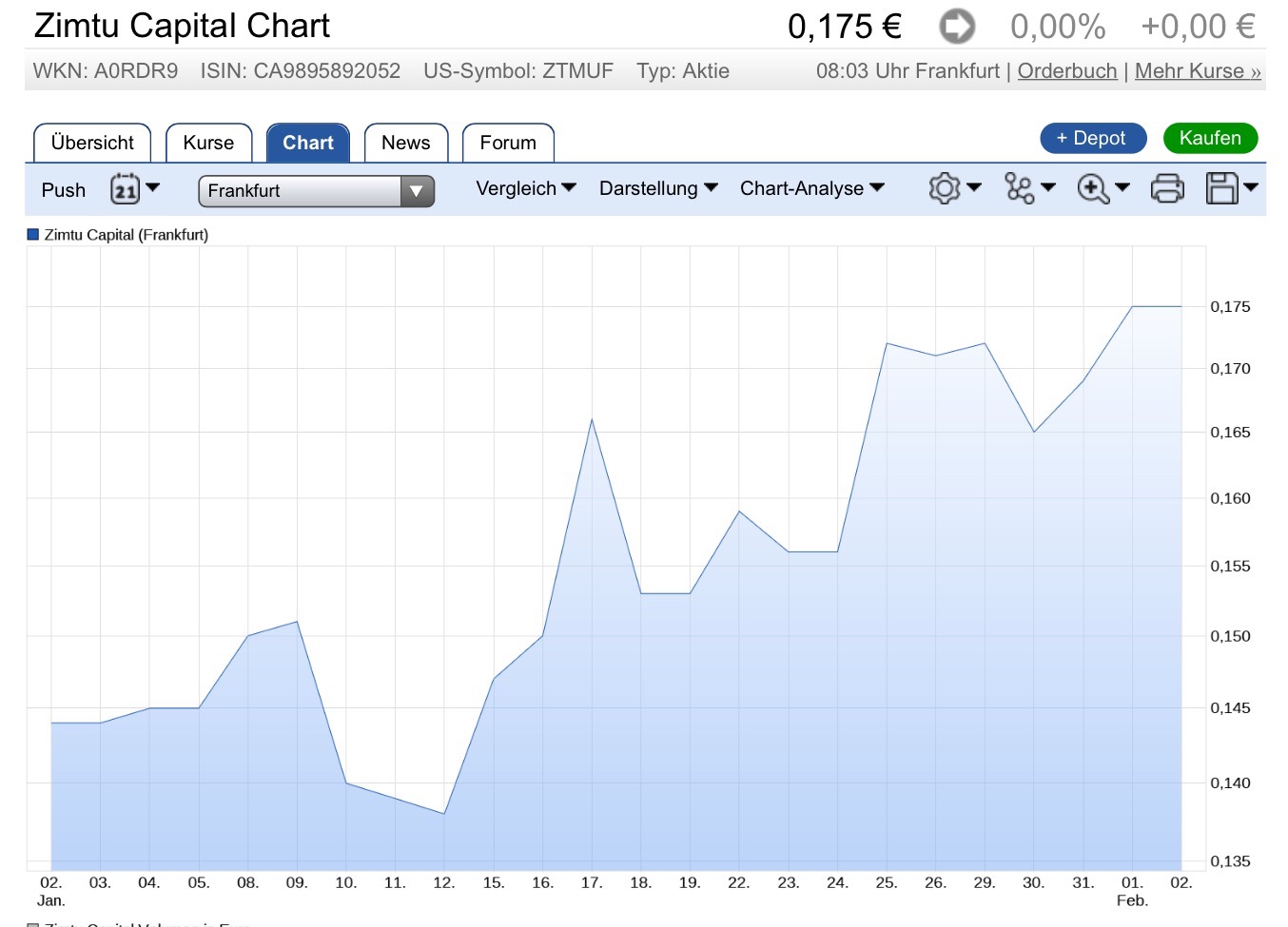
Task: Click the Vergleich comparison option
Action: pos(524,188)
